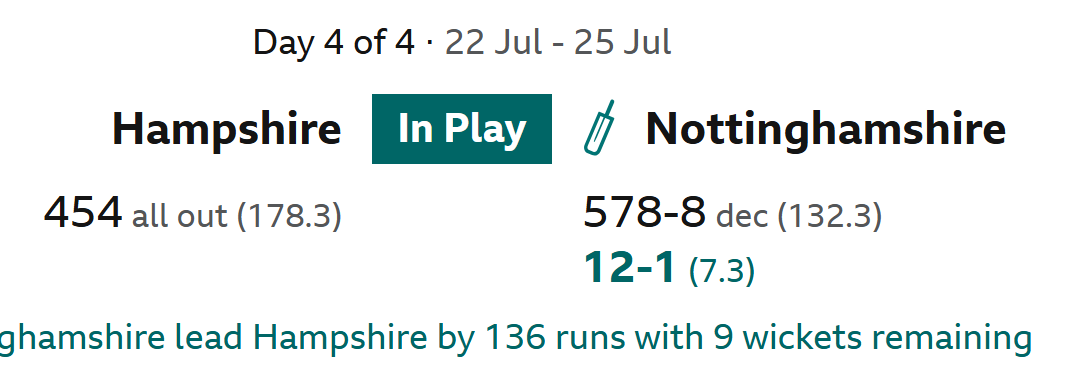Select the Hampshire team name

pos(226,129)
